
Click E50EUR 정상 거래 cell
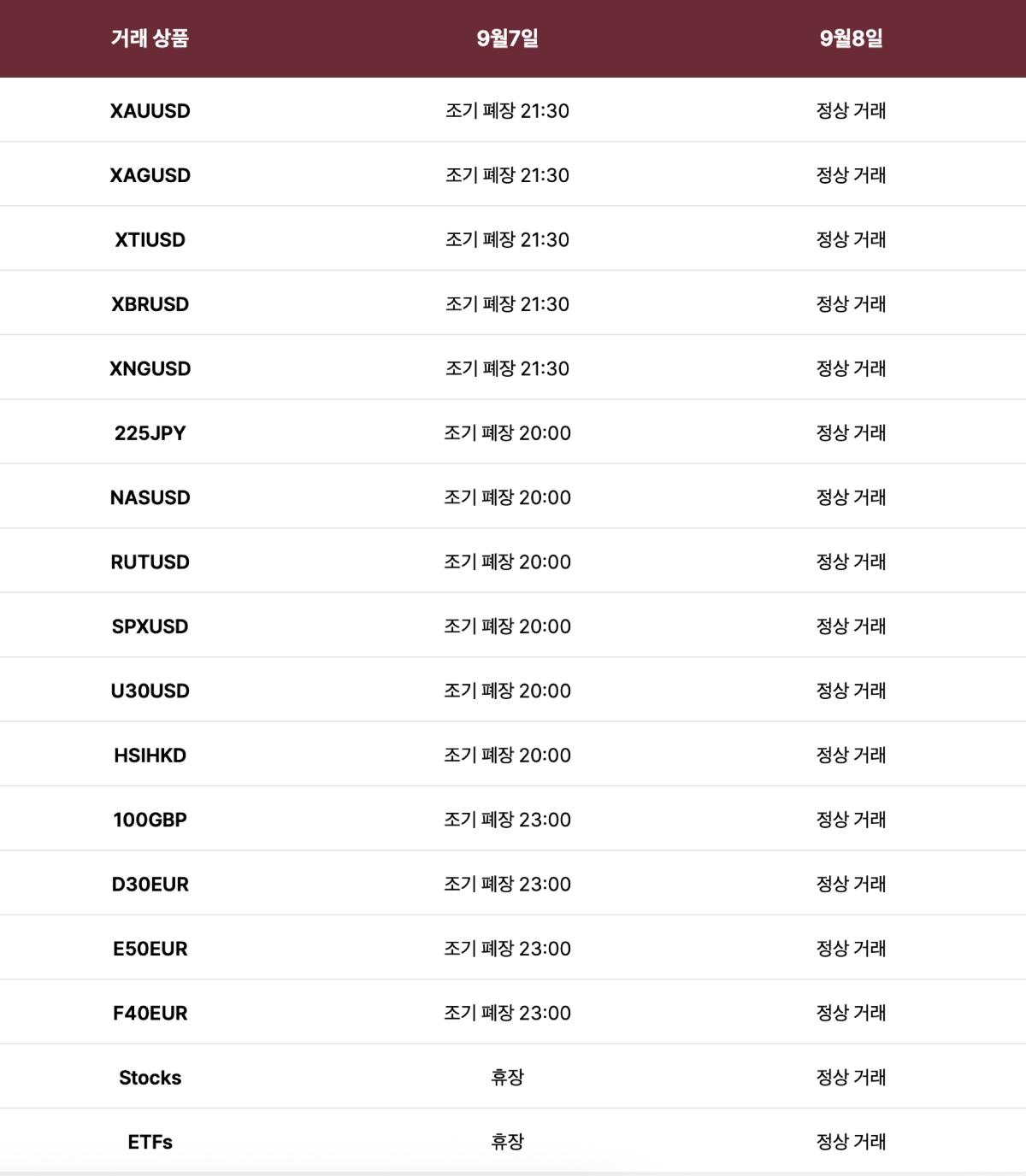[x=851, y=949]
